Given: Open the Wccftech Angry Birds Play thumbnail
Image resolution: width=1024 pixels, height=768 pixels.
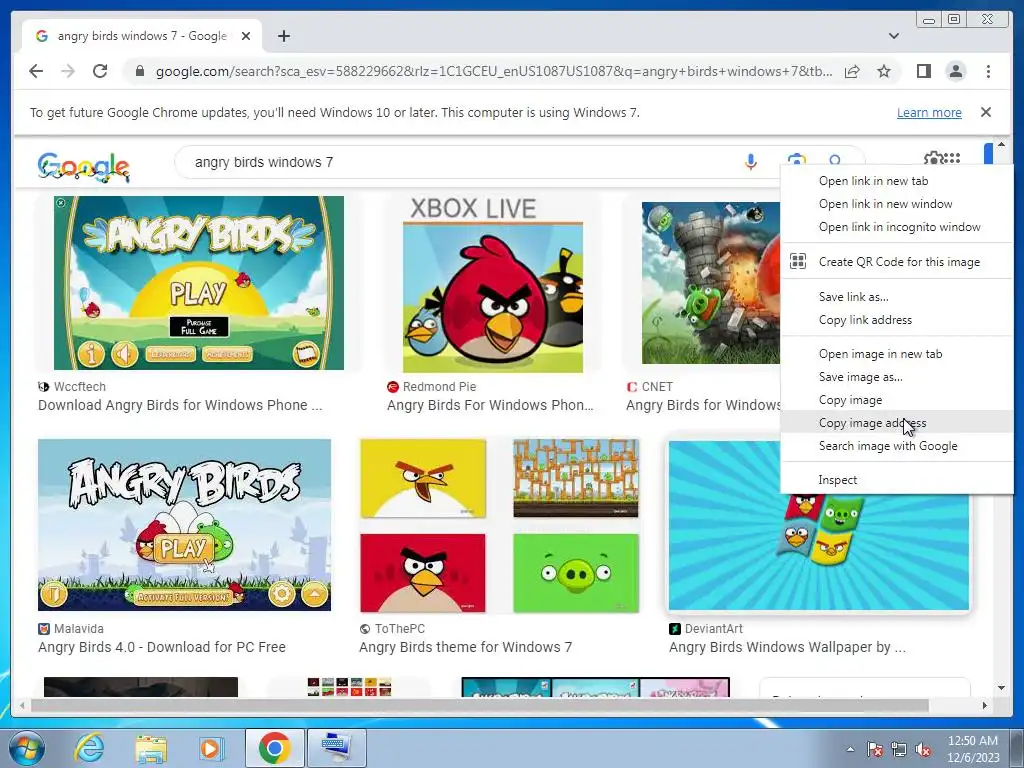Looking at the screenshot, I should pyautogui.click(x=199, y=283).
